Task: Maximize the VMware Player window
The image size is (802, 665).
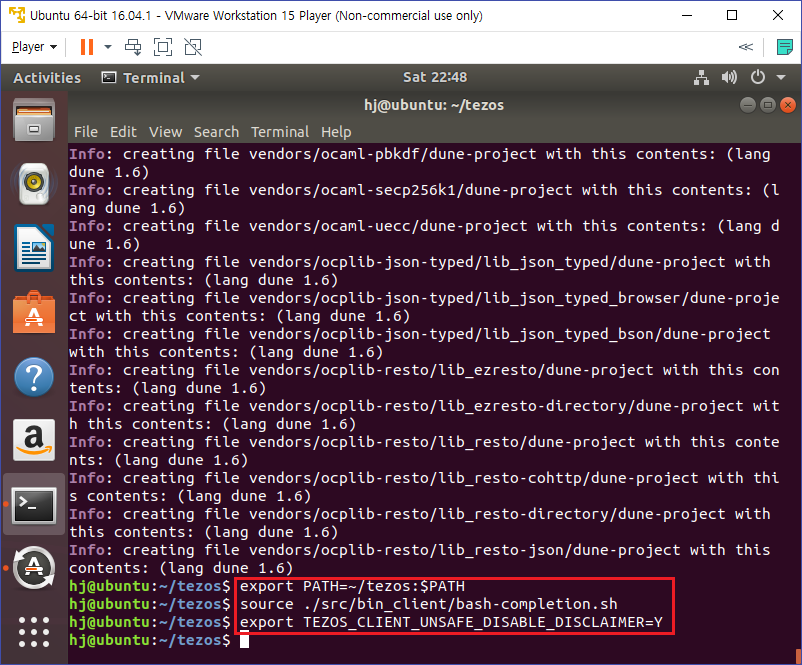Action: [x=732, y=15]
